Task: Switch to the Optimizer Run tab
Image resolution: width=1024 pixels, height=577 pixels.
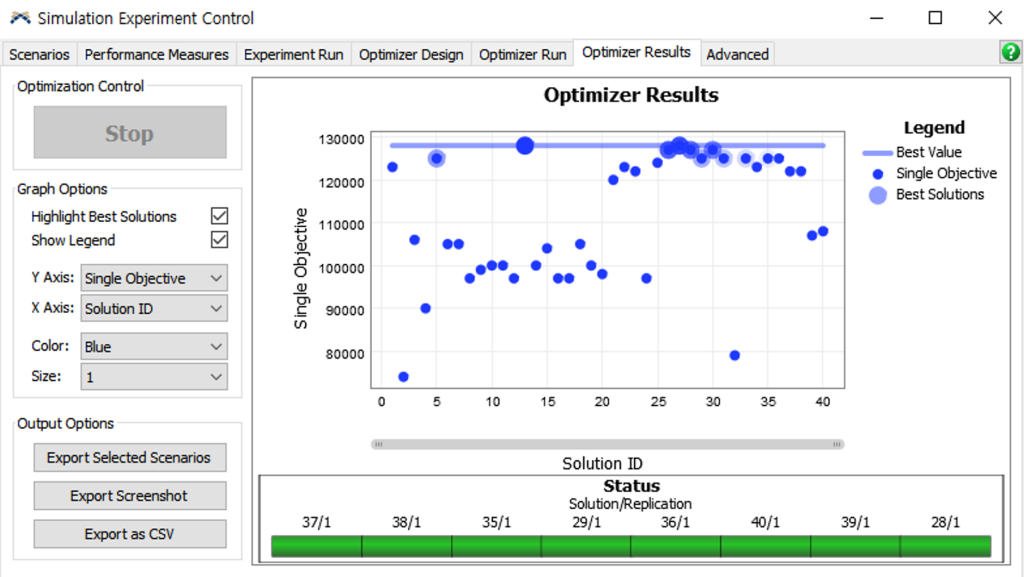Action: click(x=522, y=54)
